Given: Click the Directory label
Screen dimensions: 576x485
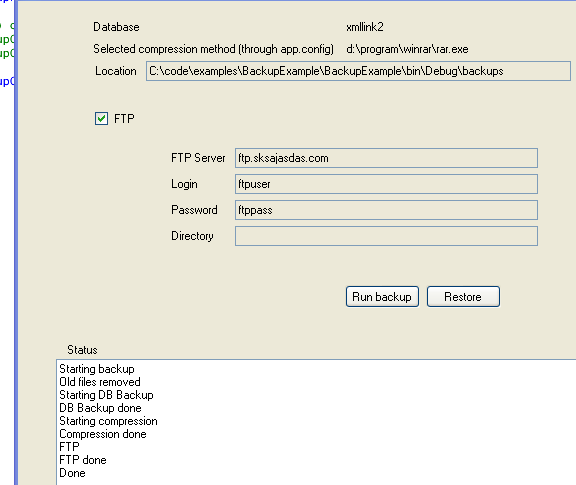Looking at the screenshot, I should click(x=192, y=236).
